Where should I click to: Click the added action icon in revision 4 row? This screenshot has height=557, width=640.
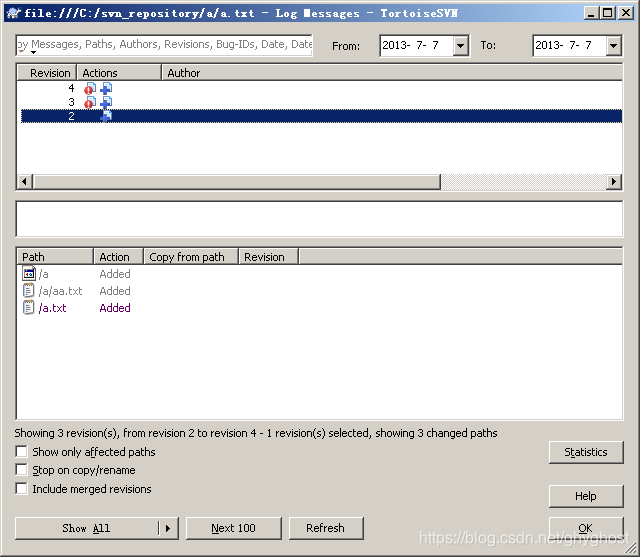click(x=106, y=89)
